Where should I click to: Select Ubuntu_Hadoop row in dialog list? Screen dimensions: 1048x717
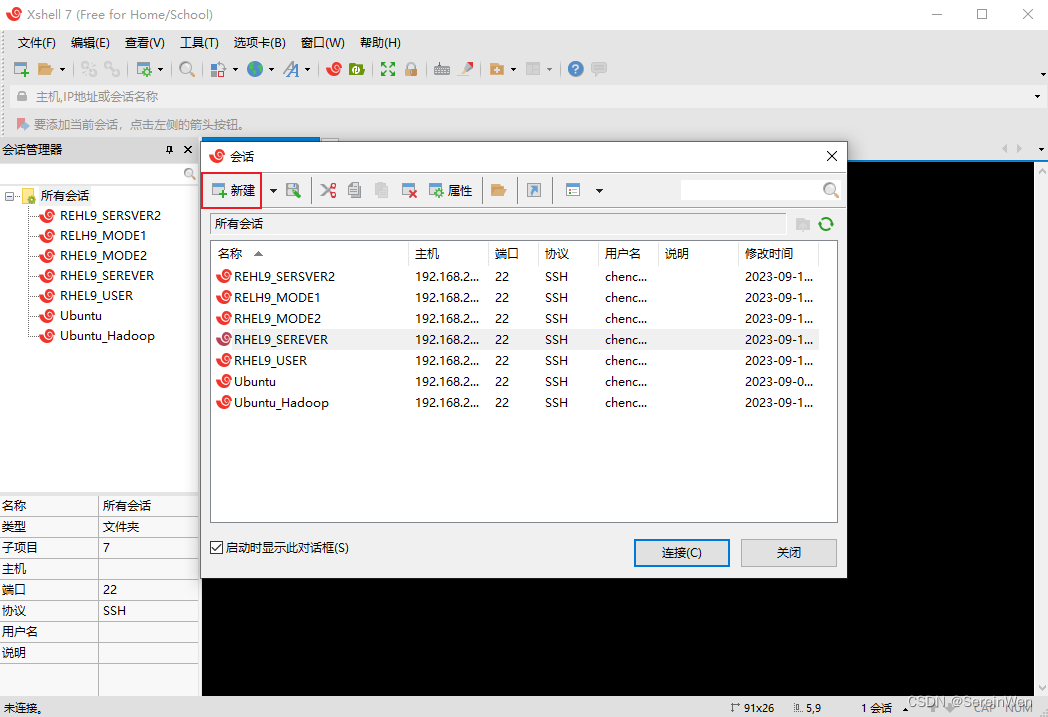515,403
